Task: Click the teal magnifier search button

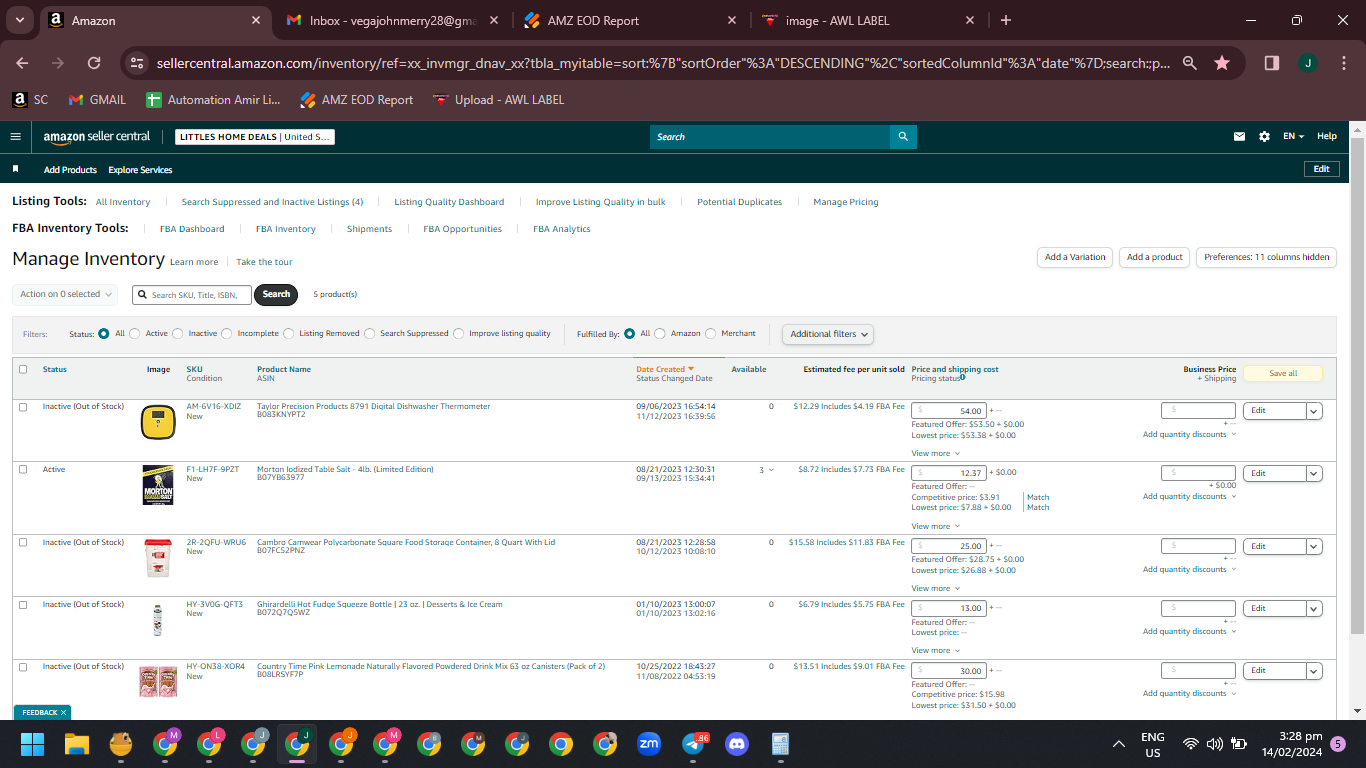Action: (903, 137)
